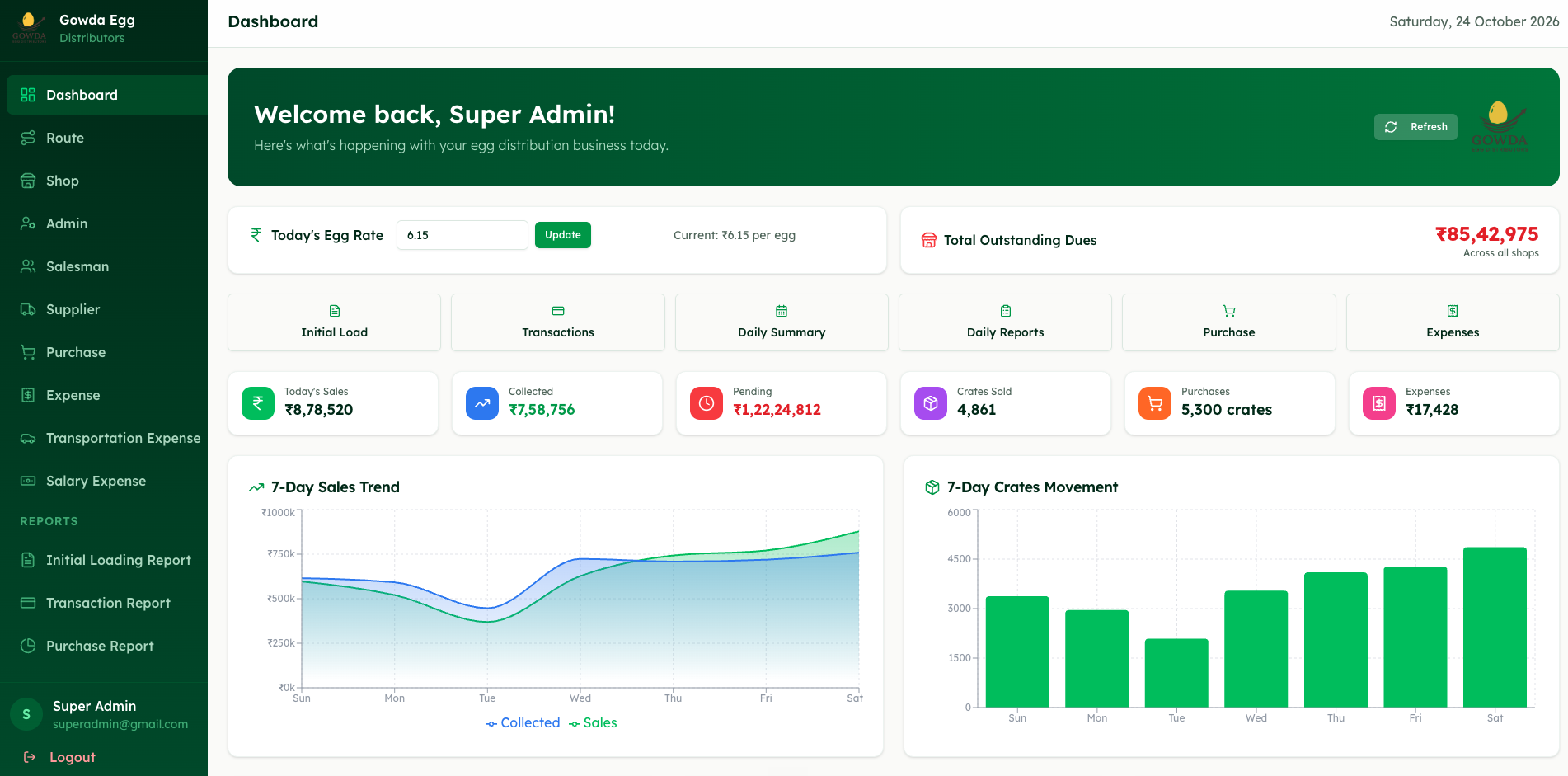Select Salesman in the sidebar
This screenshot has height=776, width=1568.
[104, 266]
